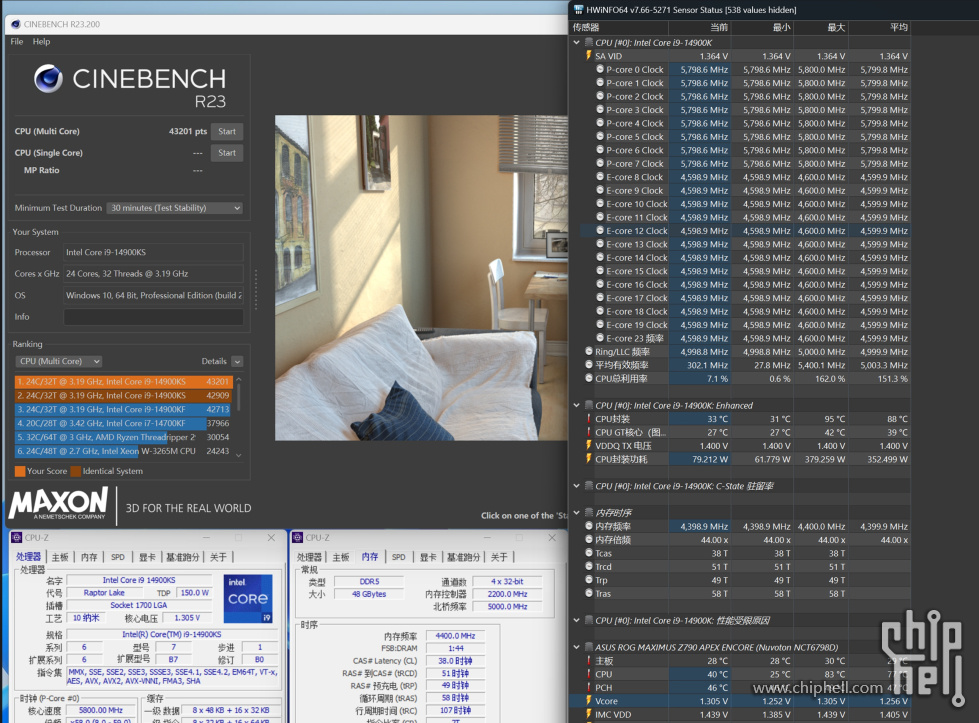Screen dimensions: 979x723
Task: Start the CPU (Single Core) test
Action: (227, 153)
